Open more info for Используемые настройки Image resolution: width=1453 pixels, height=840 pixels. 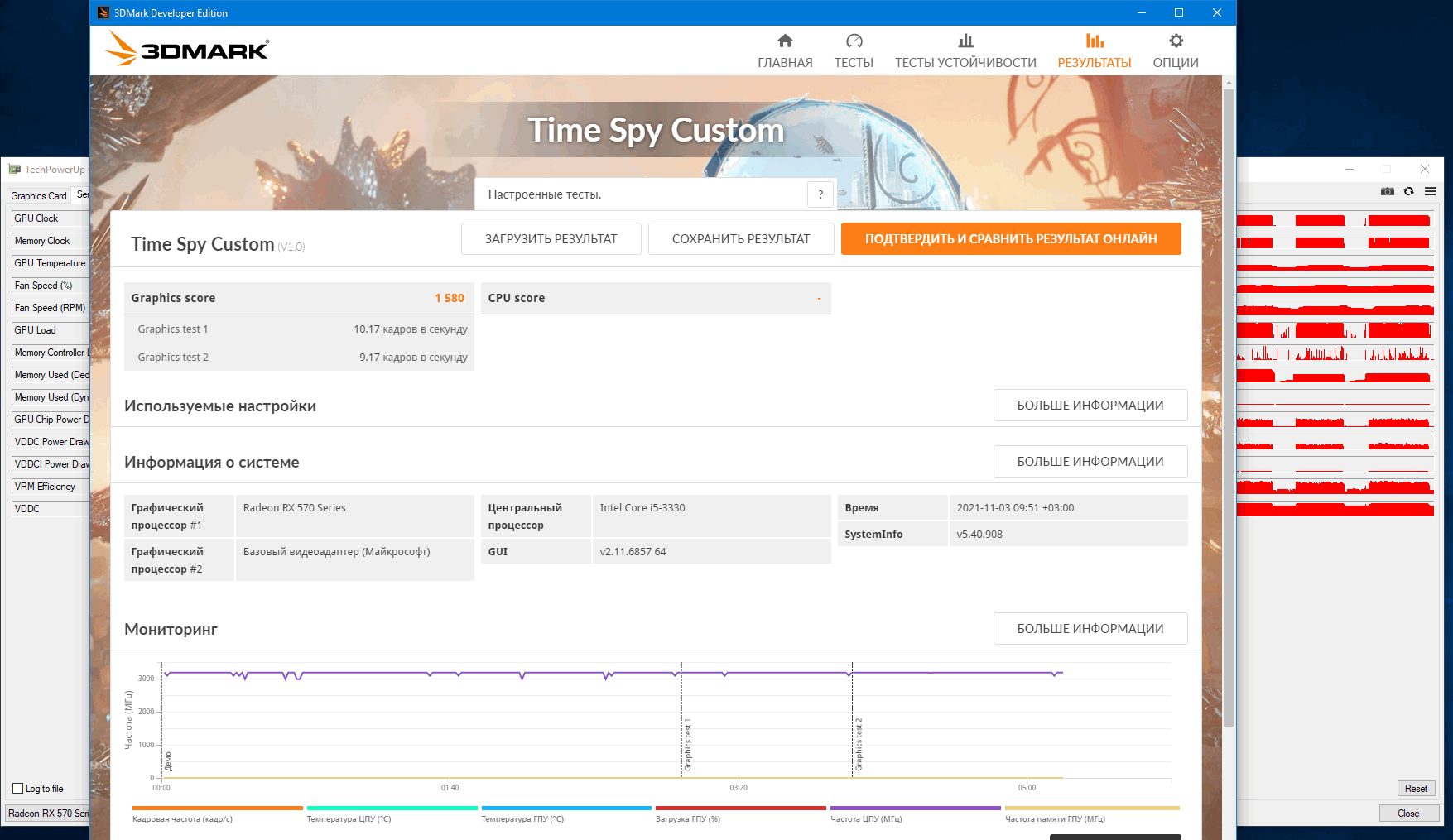coord(1090,406)
